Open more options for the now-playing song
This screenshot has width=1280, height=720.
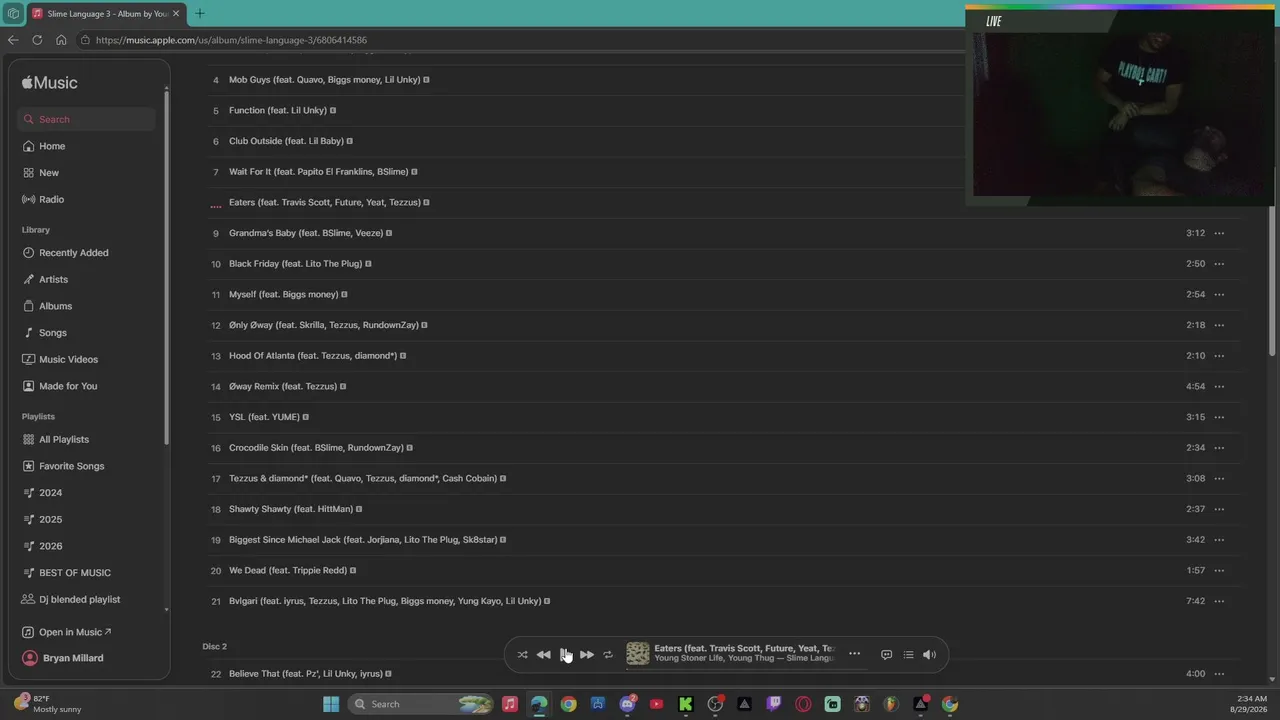pos(854,654)
